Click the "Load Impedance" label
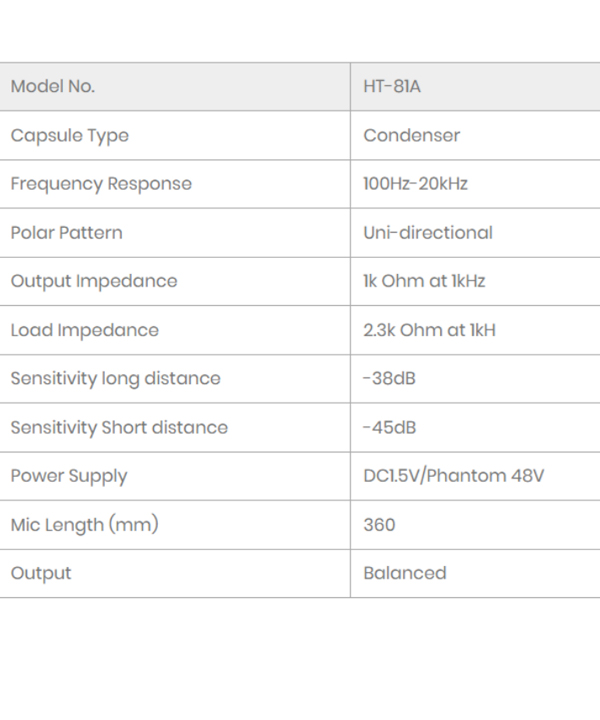 [x=85, y=330]
